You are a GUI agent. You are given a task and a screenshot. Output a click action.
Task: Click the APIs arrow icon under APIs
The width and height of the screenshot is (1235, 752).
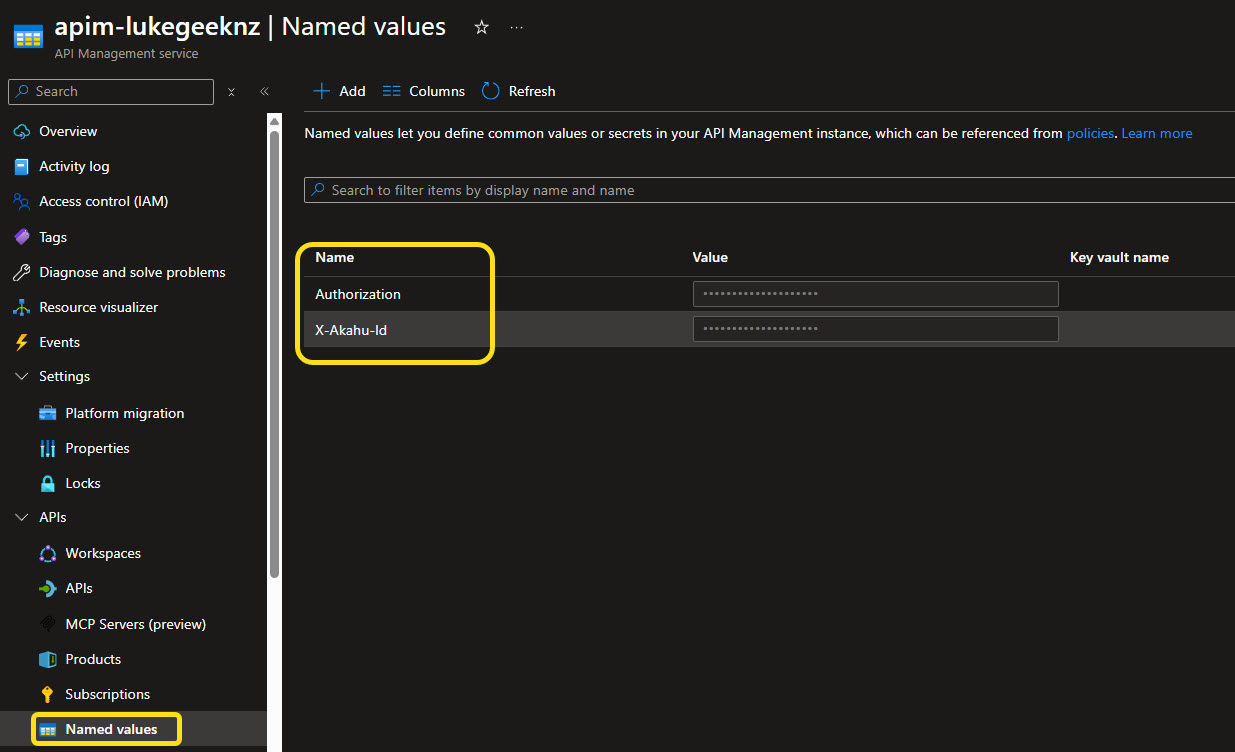click(47, 588)
